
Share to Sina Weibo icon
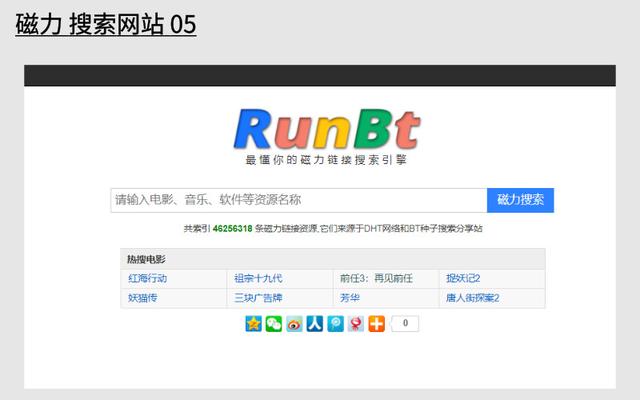tap(294, 324)
